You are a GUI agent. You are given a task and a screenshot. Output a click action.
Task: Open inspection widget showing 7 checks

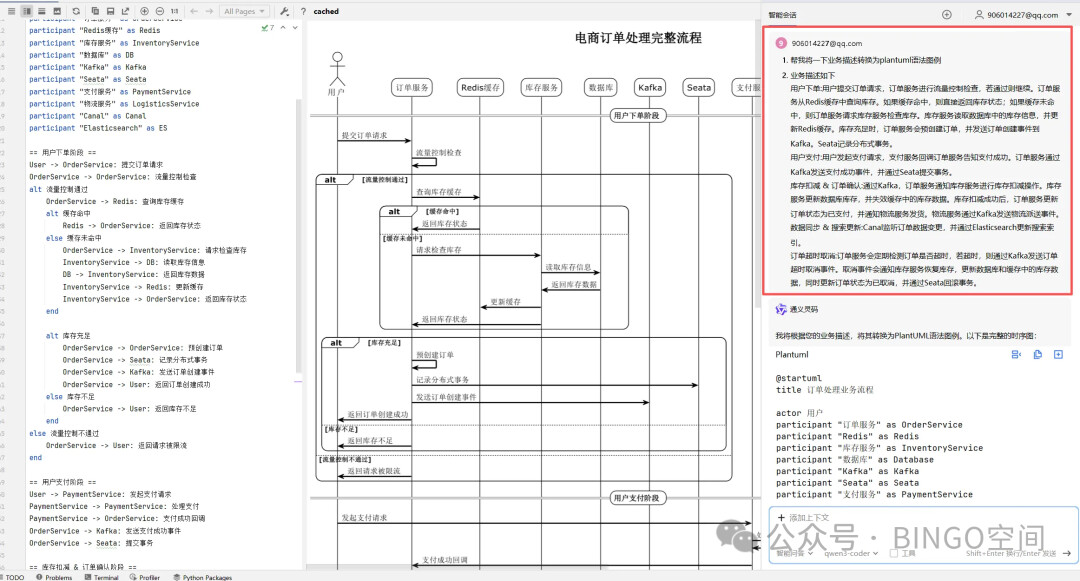[x=268, y=28]
